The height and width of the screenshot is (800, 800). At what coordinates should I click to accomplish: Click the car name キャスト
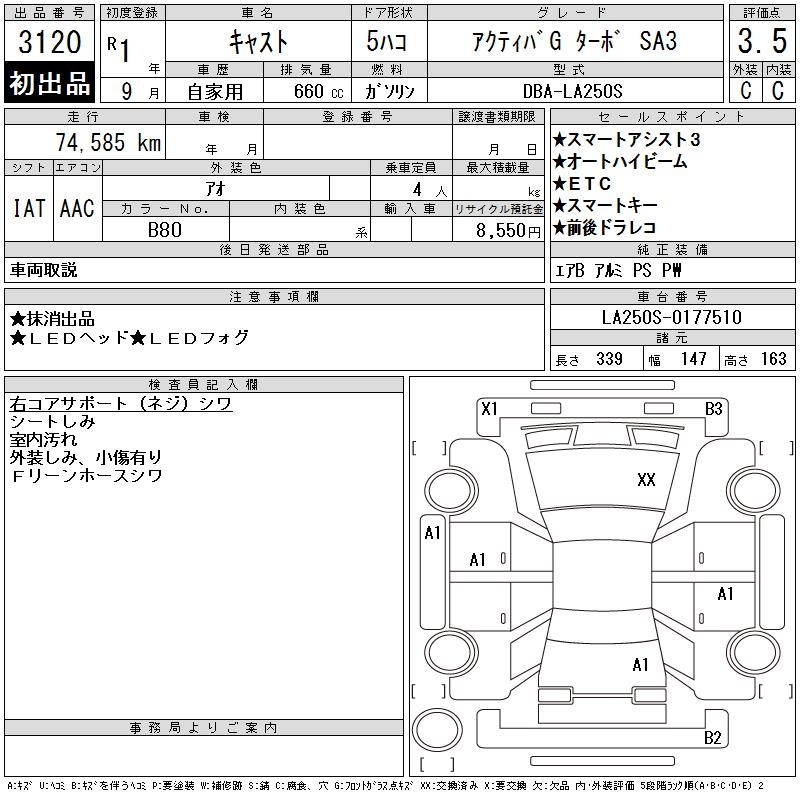coord(258,41)
